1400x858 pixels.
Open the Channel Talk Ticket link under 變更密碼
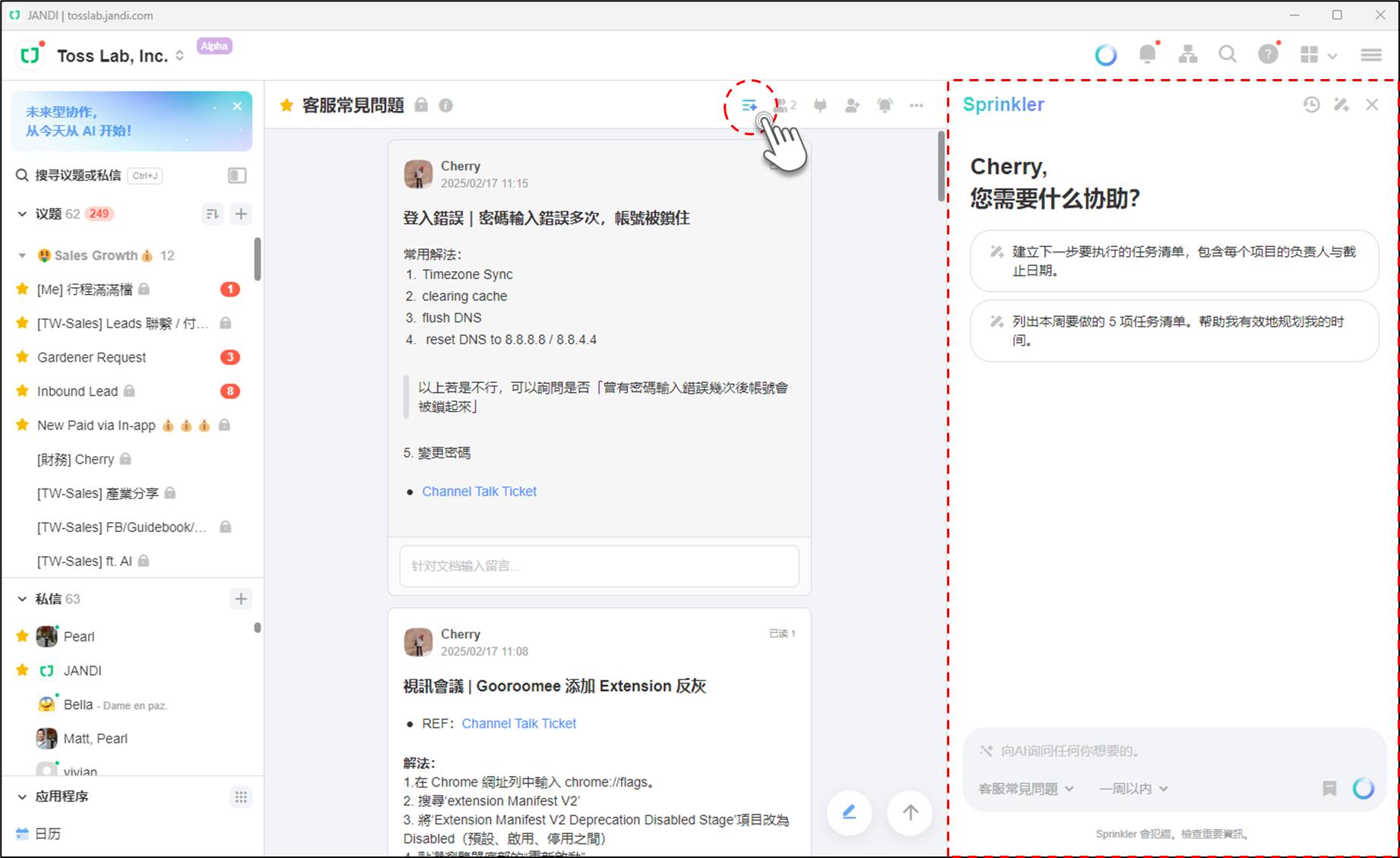tap(479, 492)
